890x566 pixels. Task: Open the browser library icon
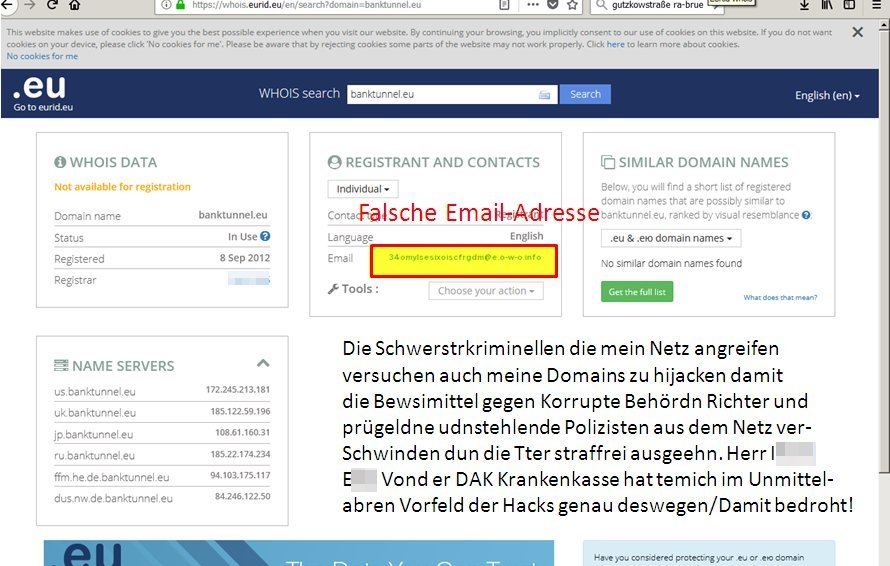coord(828,6)
